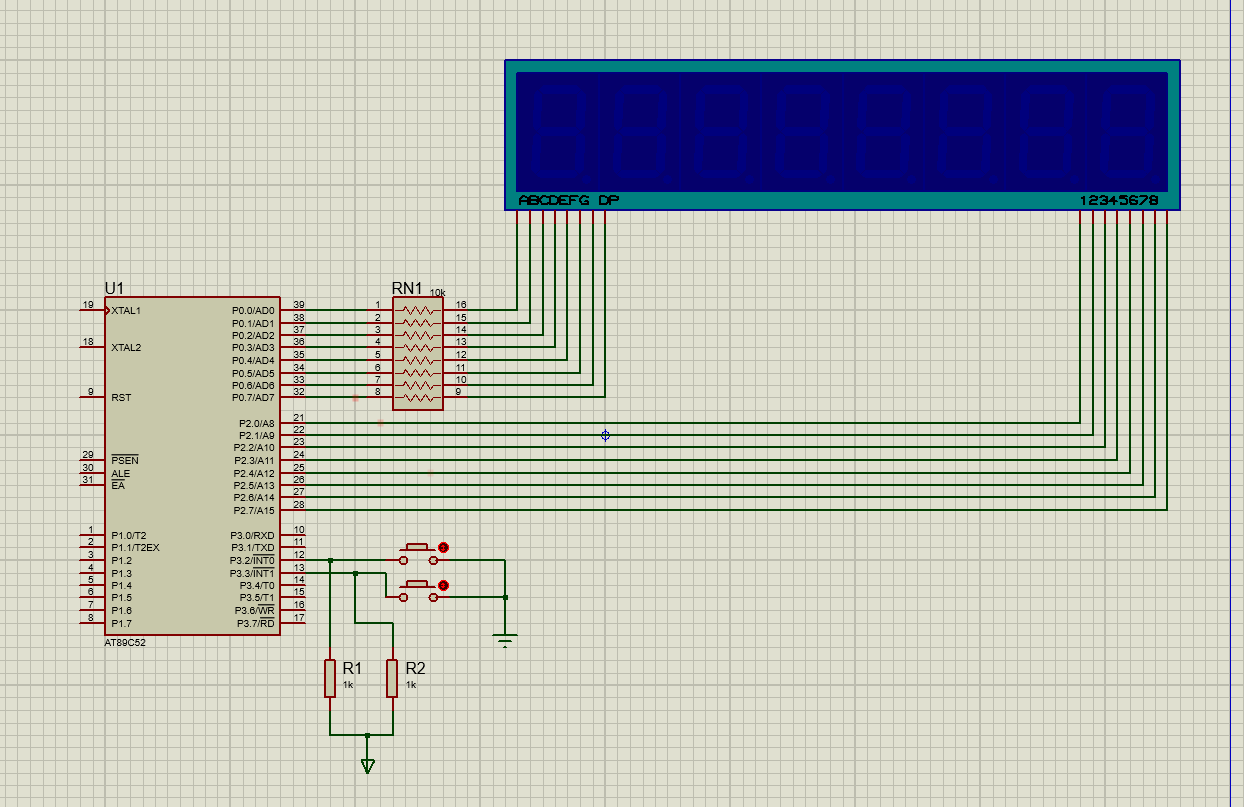
Task: Click the P3.1/TXD pin label
Action: [253, 548]
